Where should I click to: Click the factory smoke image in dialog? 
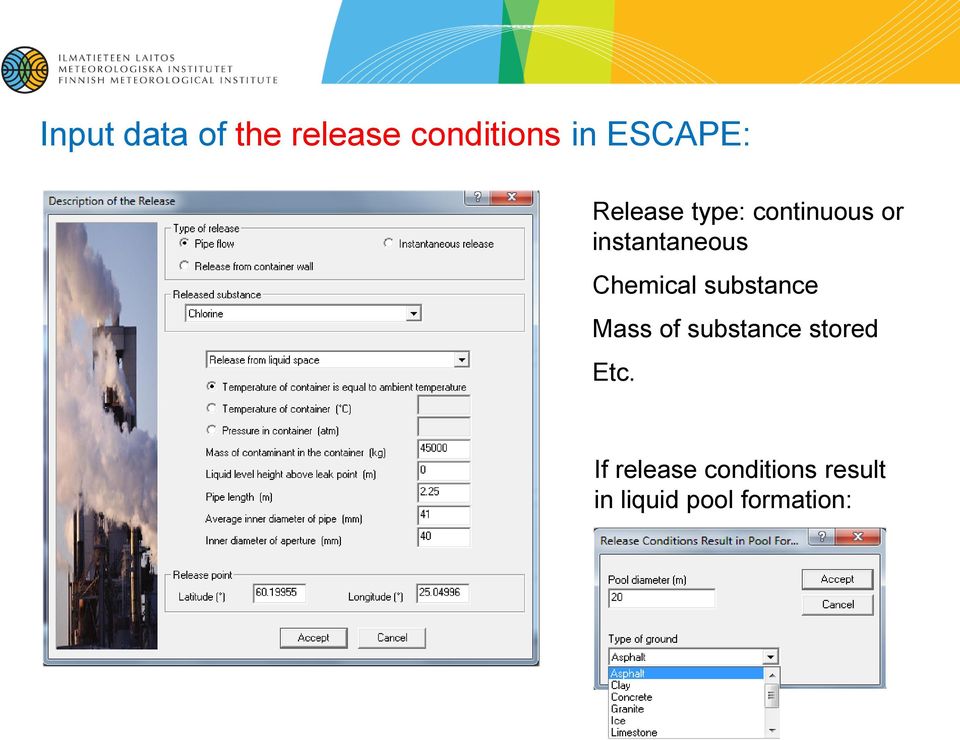[x=107, y=435]
